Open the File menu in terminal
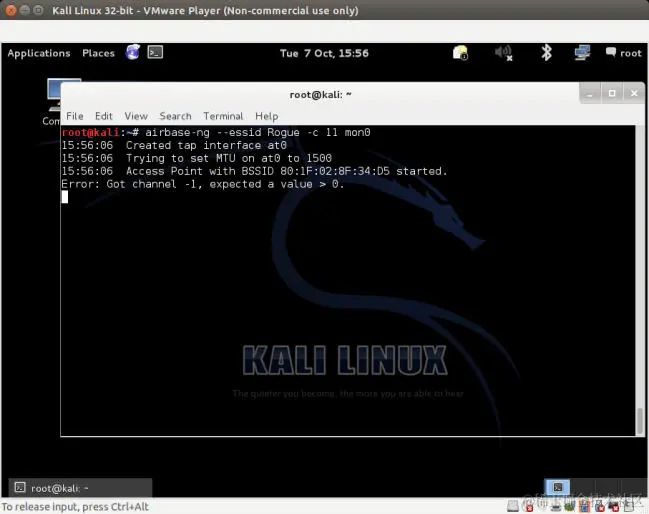 75,116
